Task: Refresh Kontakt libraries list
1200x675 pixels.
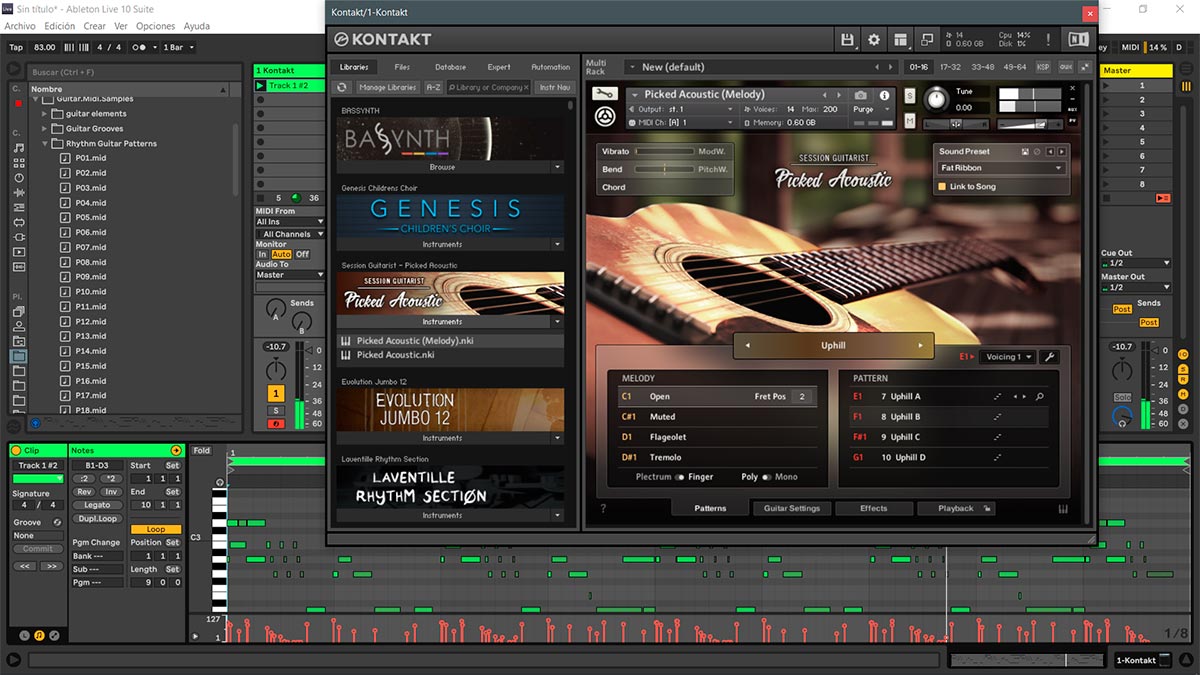Action: (343, 87)
